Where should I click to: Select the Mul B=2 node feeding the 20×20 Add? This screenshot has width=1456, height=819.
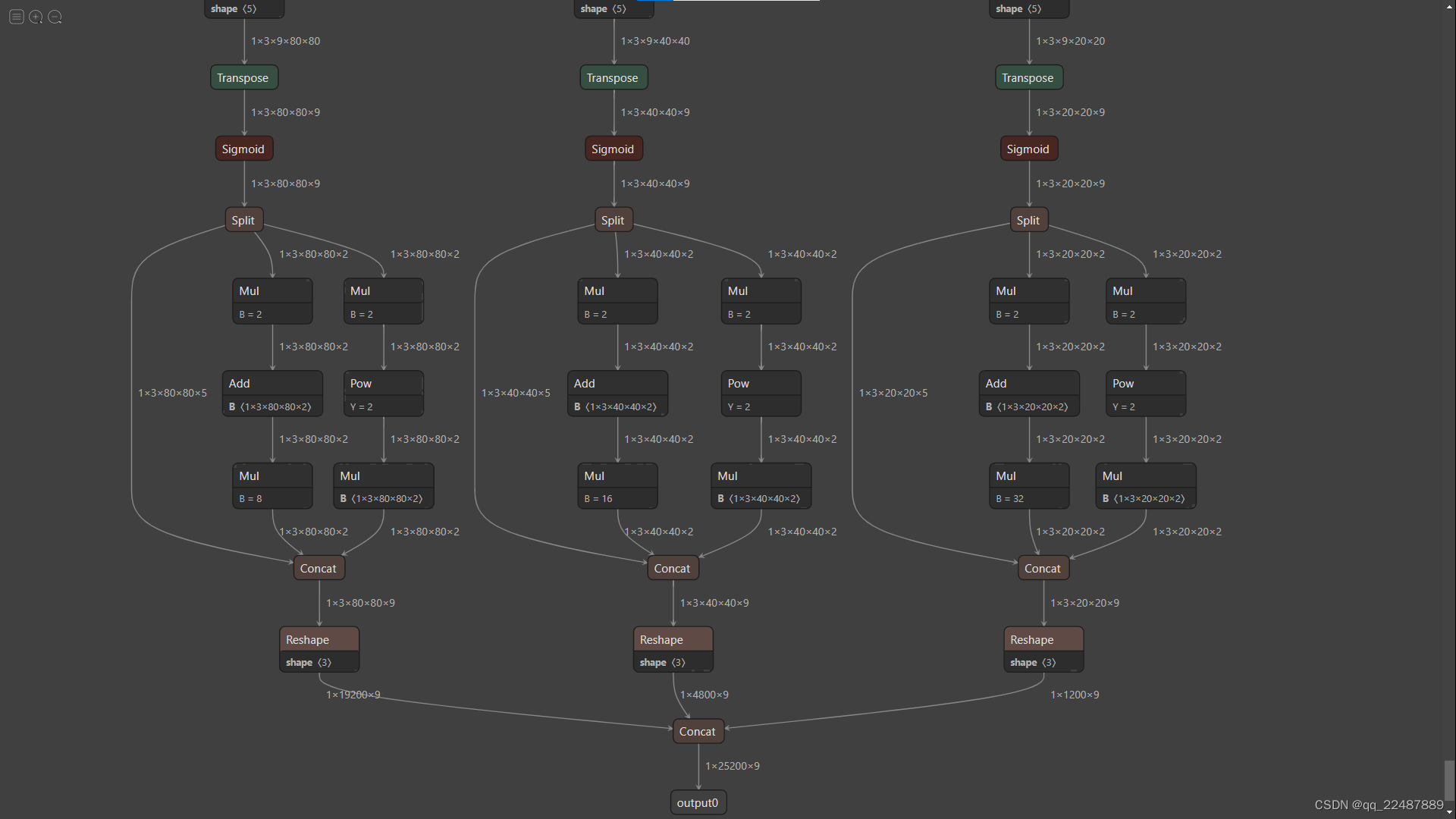[1029, 301]
